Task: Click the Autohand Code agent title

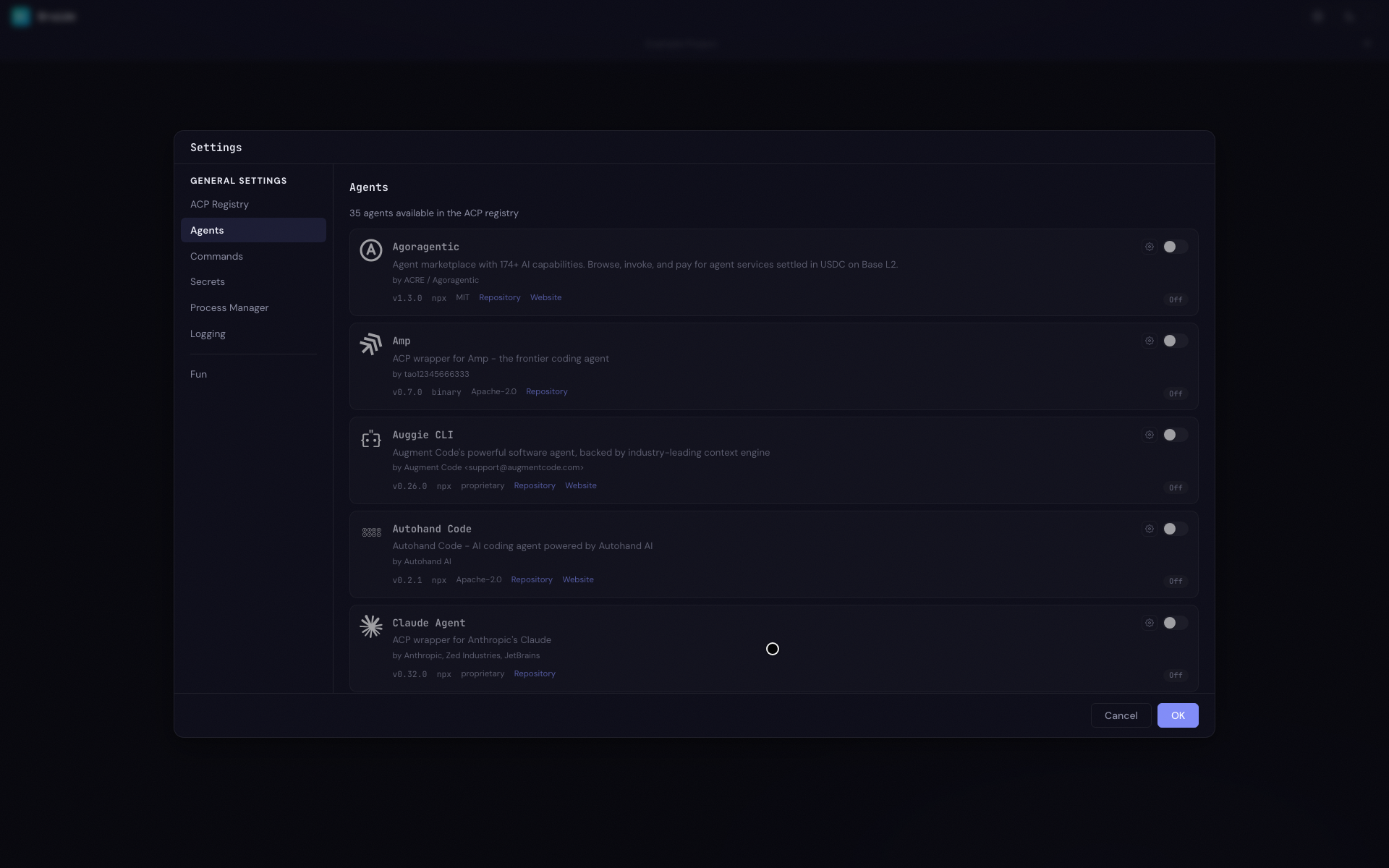Action: pyautogui.click(x=432, y=529)
